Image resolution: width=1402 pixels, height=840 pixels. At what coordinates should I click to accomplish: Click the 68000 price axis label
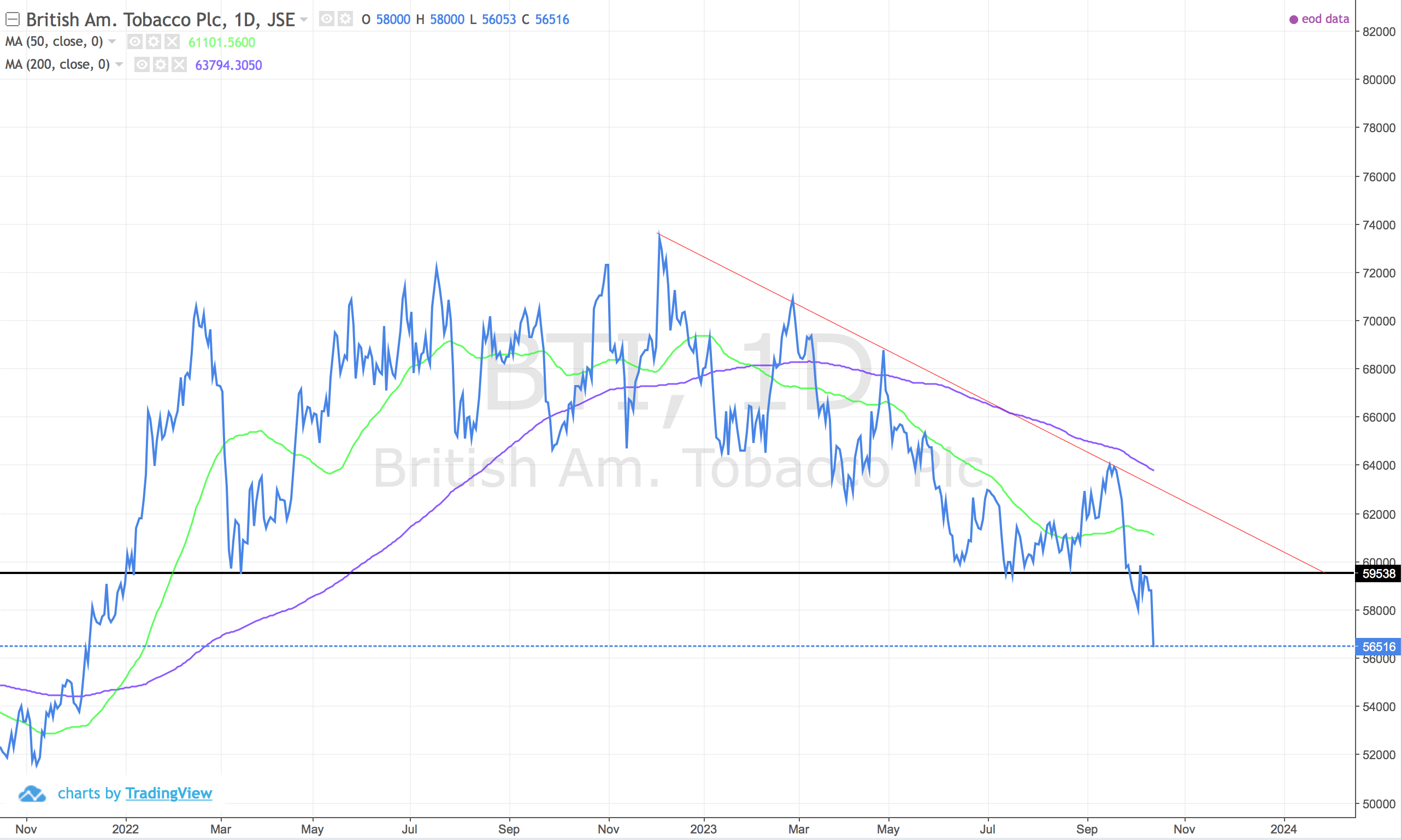click(1378, 369)
